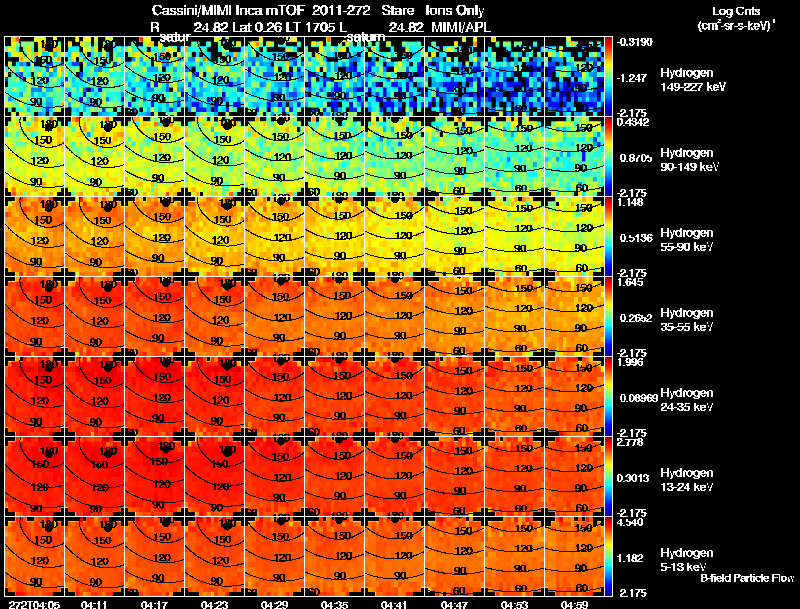Select the 13-24 keV panel at 04:11
This screenshot has width=800, height=609.
(94, 476)
